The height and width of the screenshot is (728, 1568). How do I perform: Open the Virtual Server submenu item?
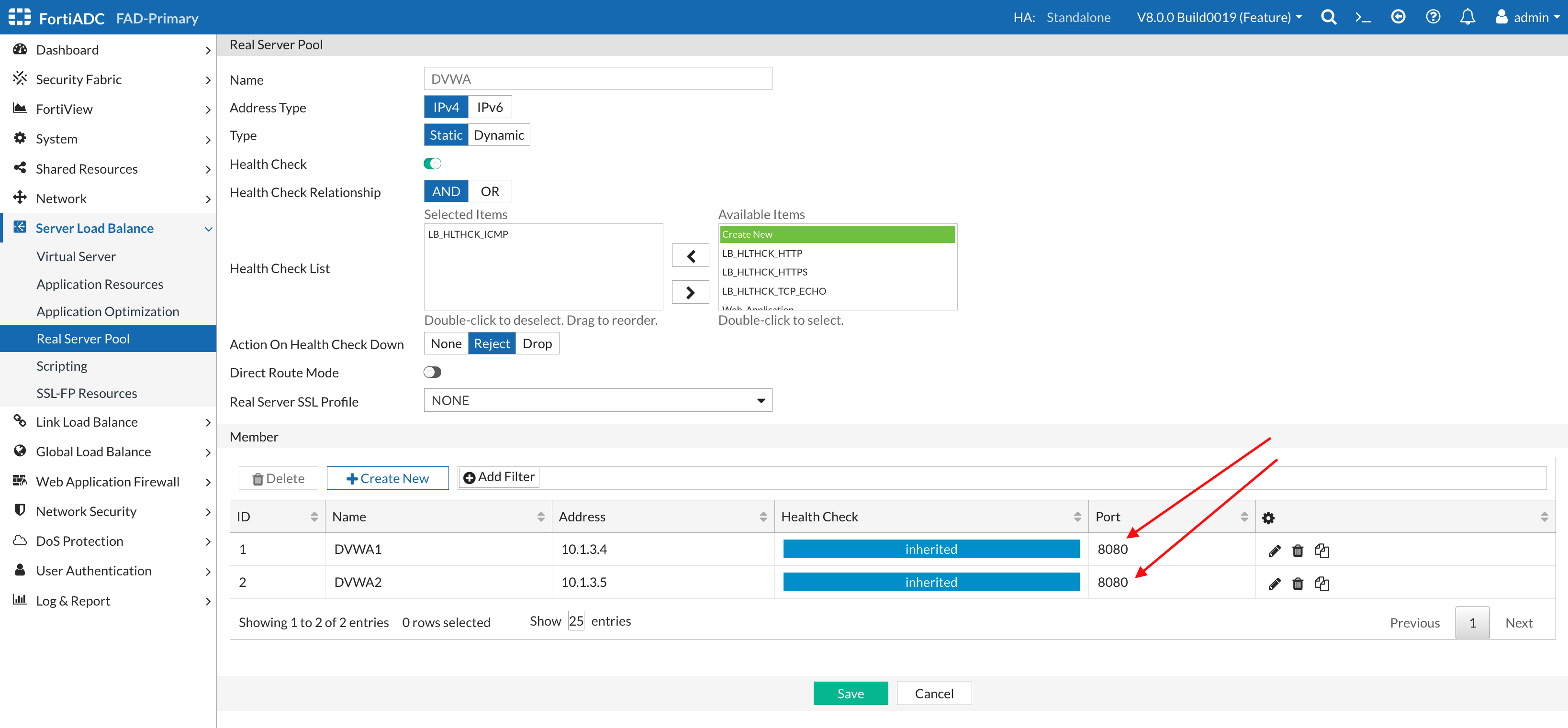[76, 257]
